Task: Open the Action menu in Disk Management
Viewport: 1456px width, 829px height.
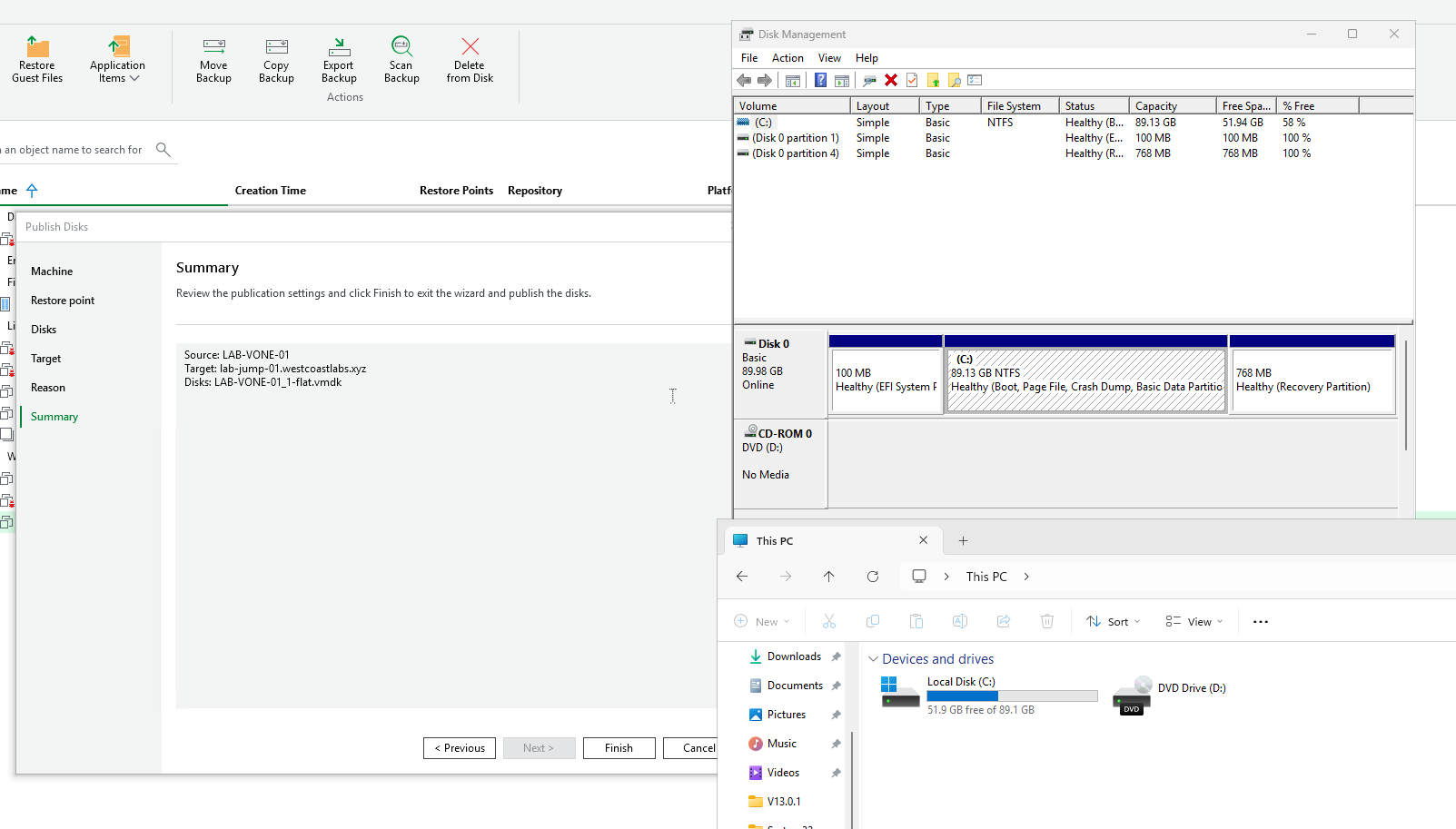Action: pos(787,58)
